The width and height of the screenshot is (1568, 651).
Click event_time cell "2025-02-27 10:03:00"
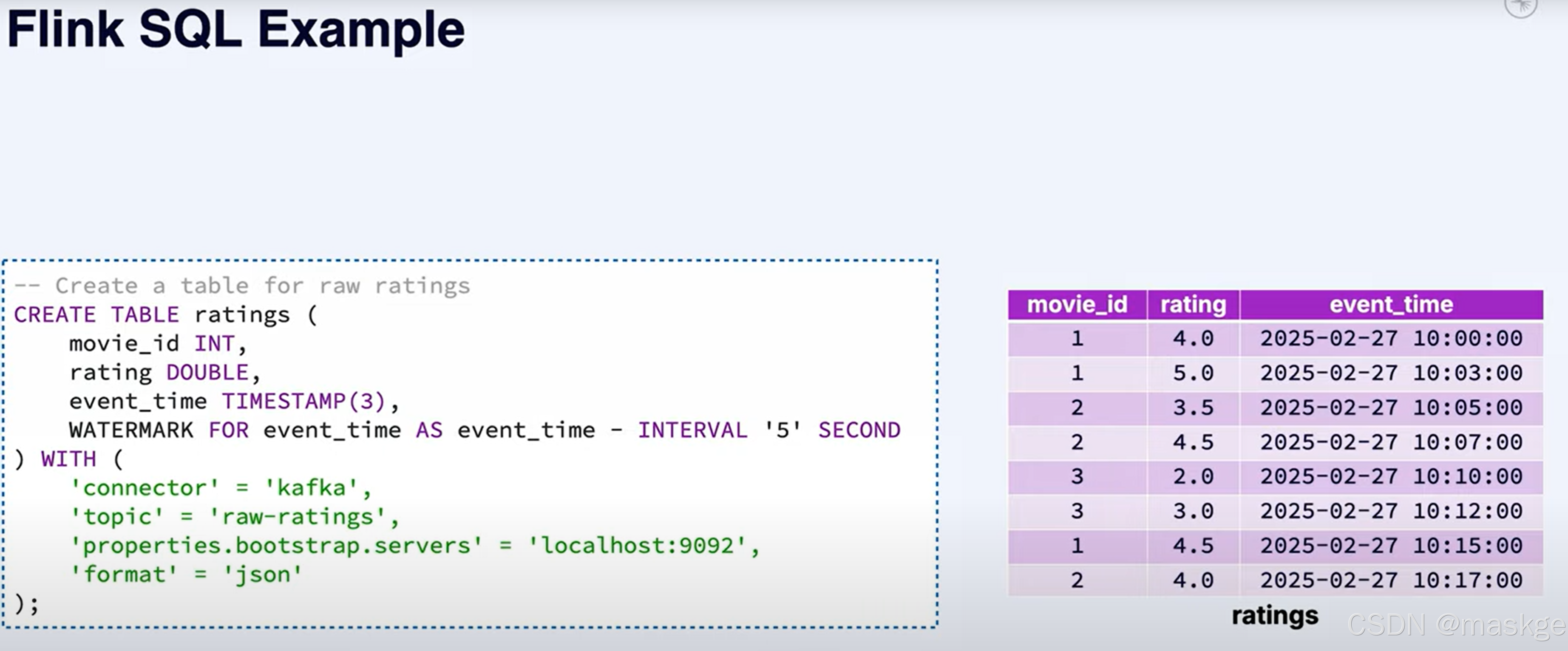[1392, 373]
